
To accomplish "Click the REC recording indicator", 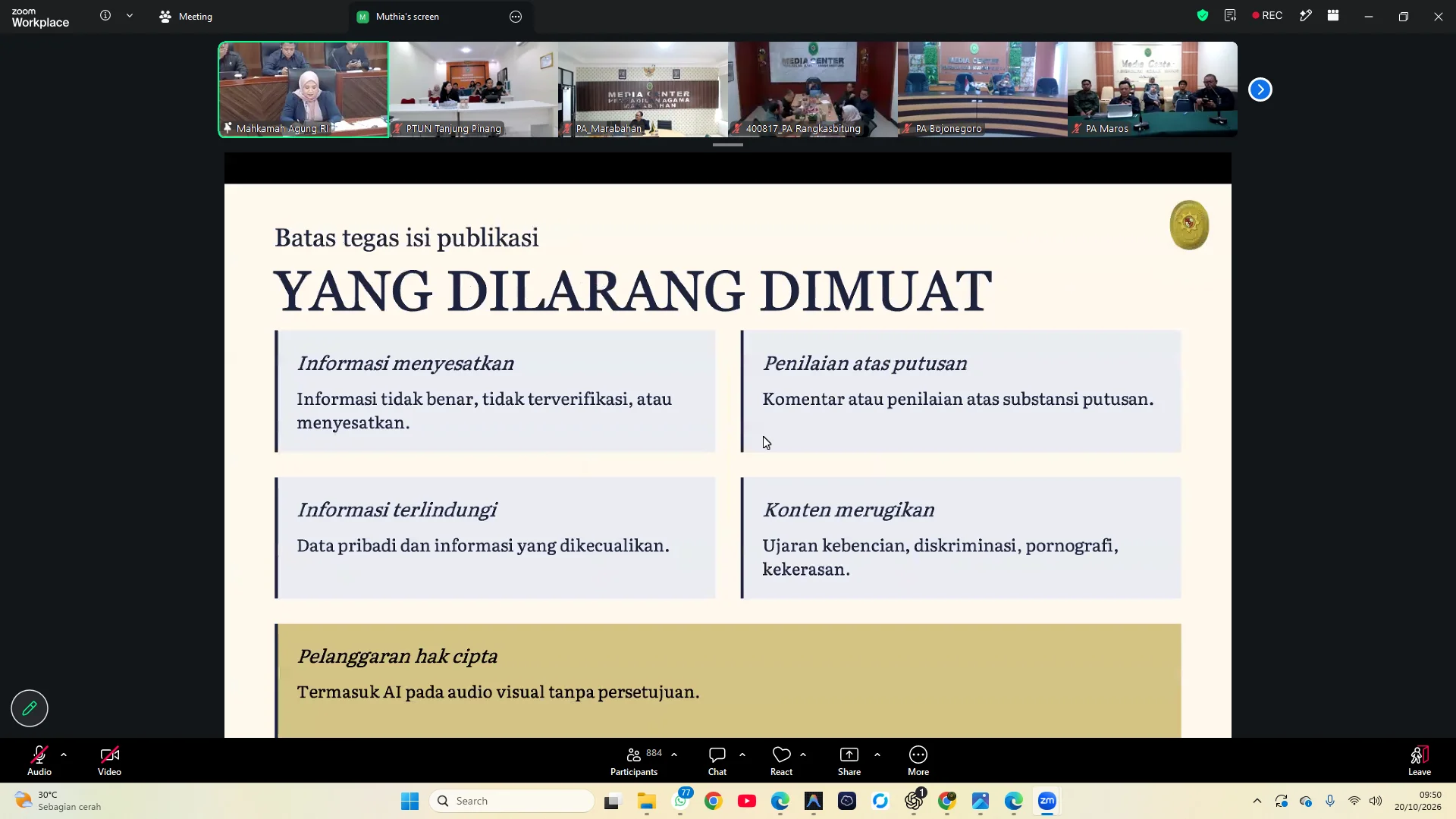I will click(1267, 15).
